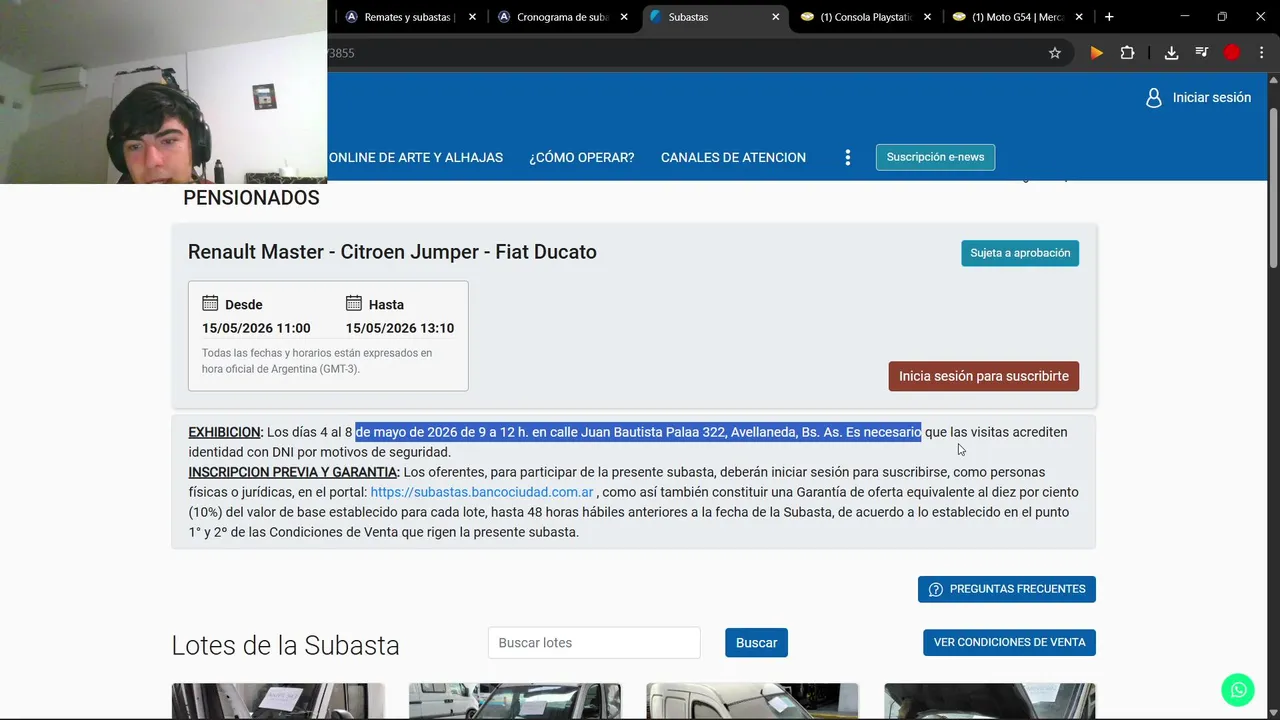Open Canales de Atencion menu item
This screenshot has height=720, width=1280.
733,157
